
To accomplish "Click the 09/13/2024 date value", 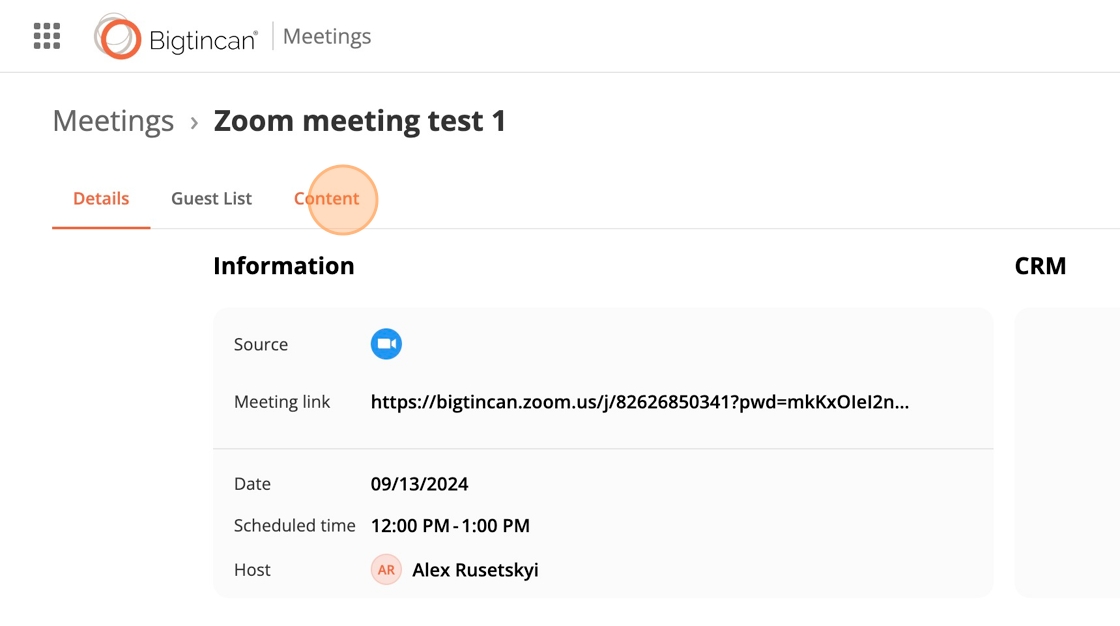I will (419, 484).
